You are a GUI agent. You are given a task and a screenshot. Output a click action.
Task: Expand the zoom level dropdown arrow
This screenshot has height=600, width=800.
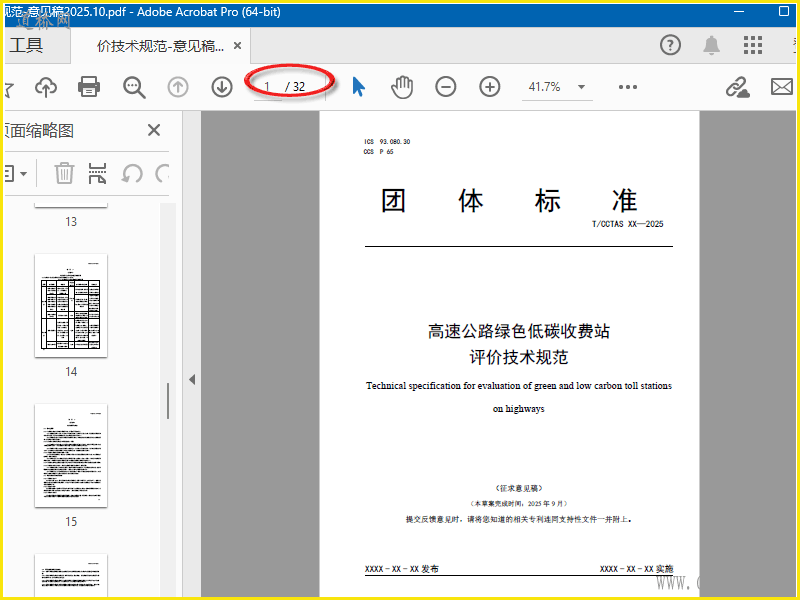point(582,87)
